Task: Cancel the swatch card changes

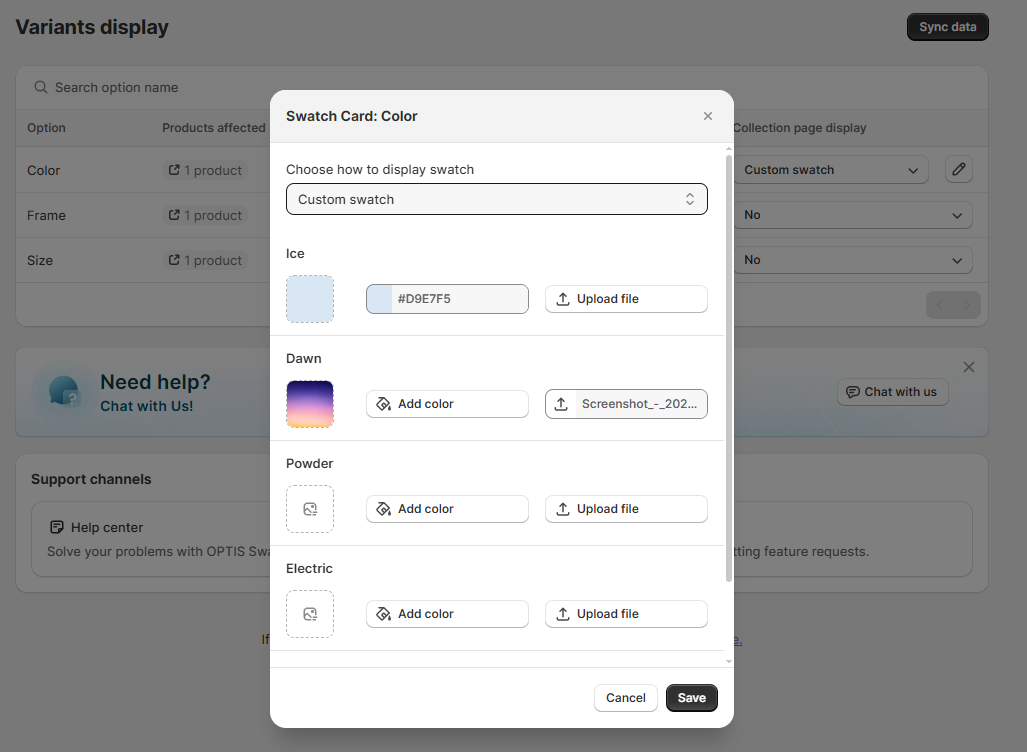Action: 626,698
